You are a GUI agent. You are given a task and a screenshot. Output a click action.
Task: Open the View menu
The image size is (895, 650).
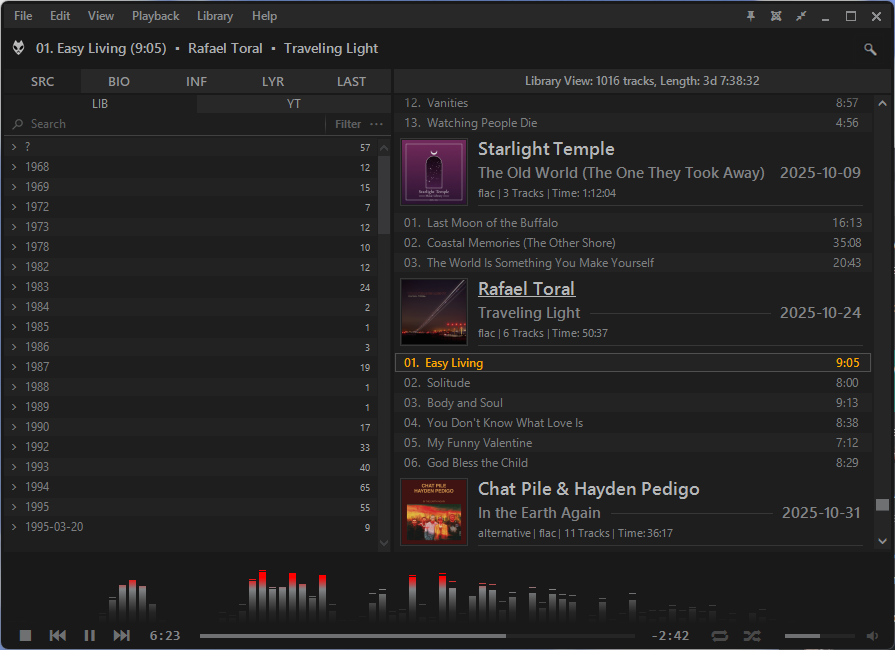[100, 16]
